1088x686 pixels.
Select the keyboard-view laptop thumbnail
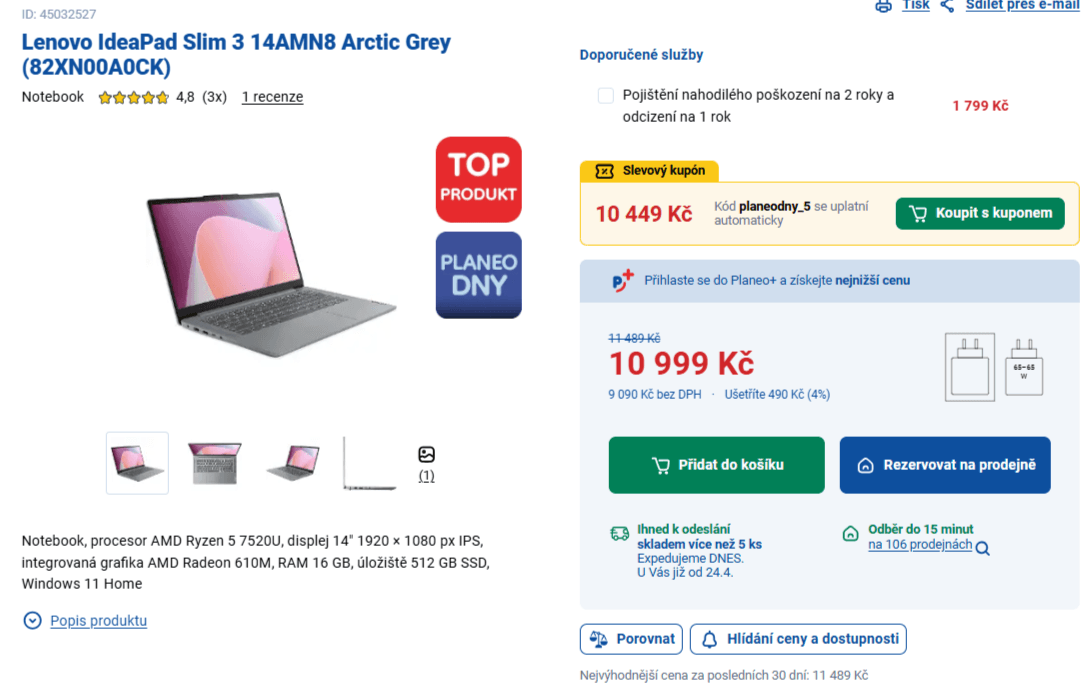pyautogui.click(x=213, y=463)
